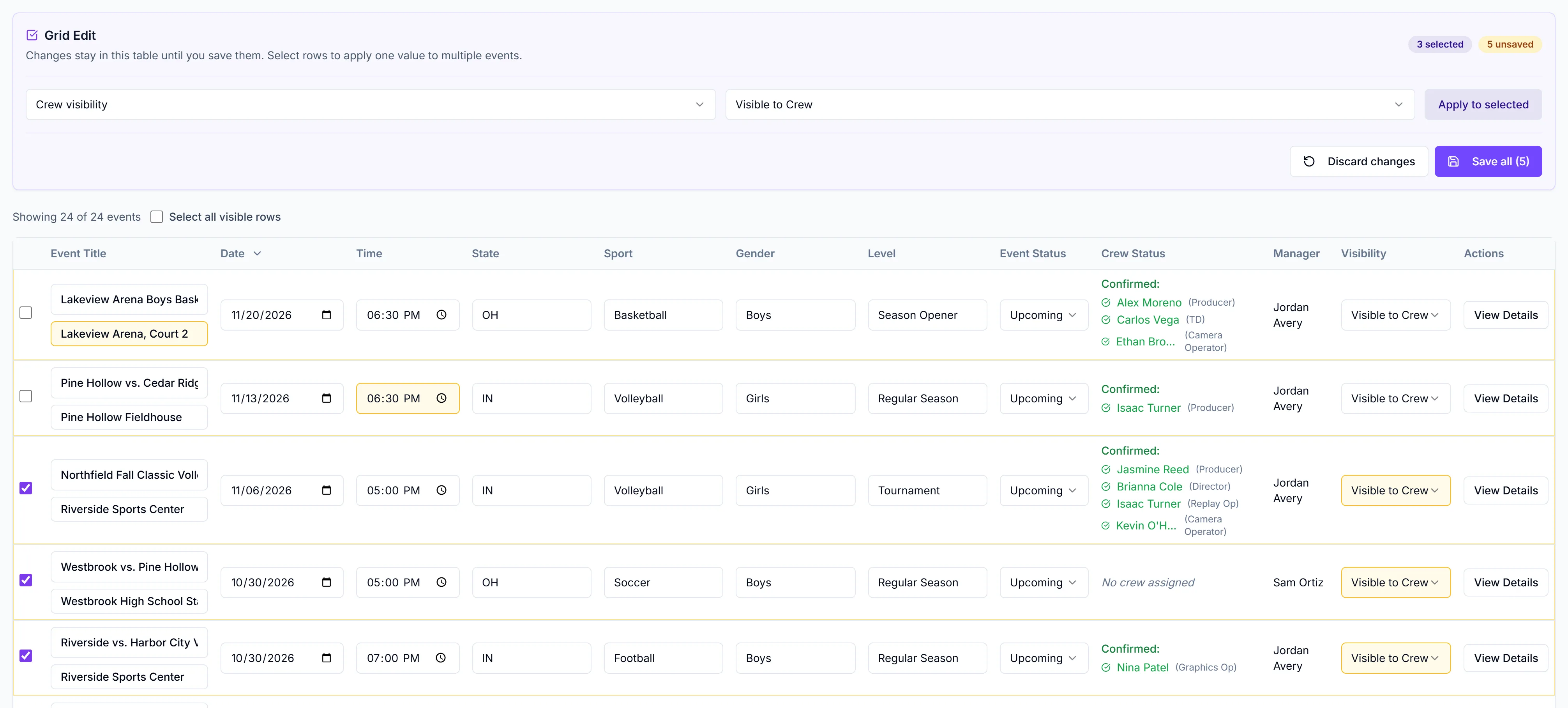This screenshot has height=708, width=1568.
Task: Open calendar picker for 11/13/2026 date
Action: [326, 398]
